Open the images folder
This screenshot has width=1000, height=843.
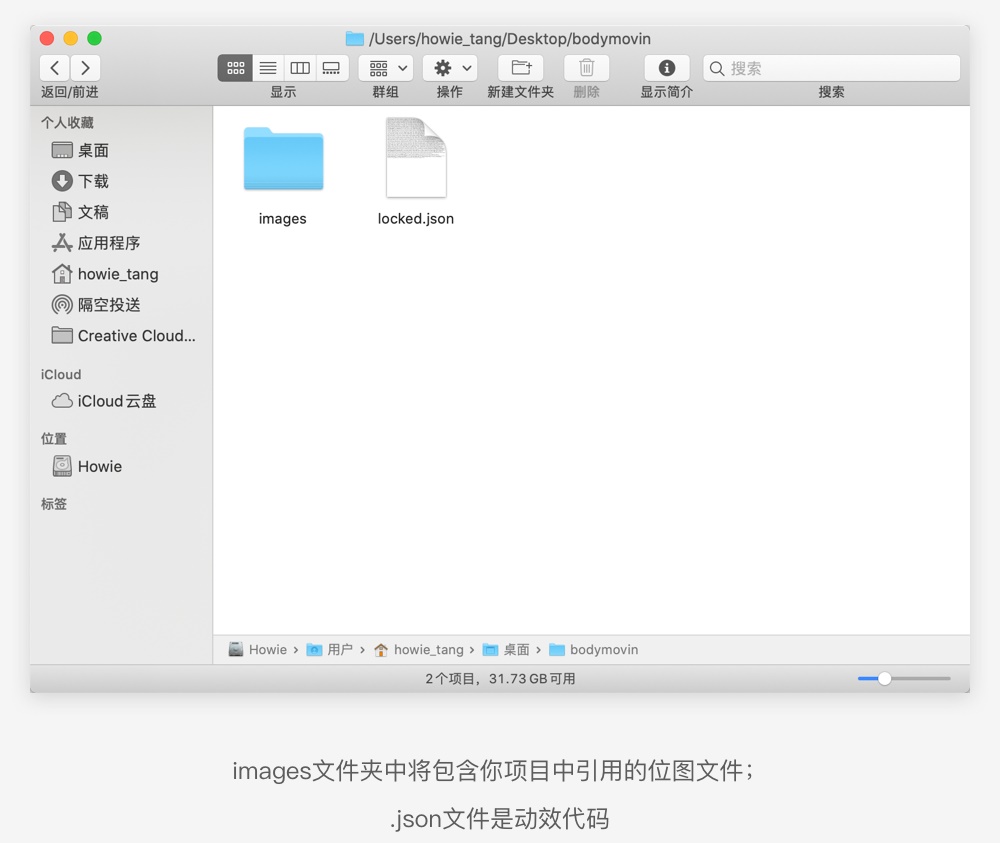pyautogui.click(x=282, y=160)
